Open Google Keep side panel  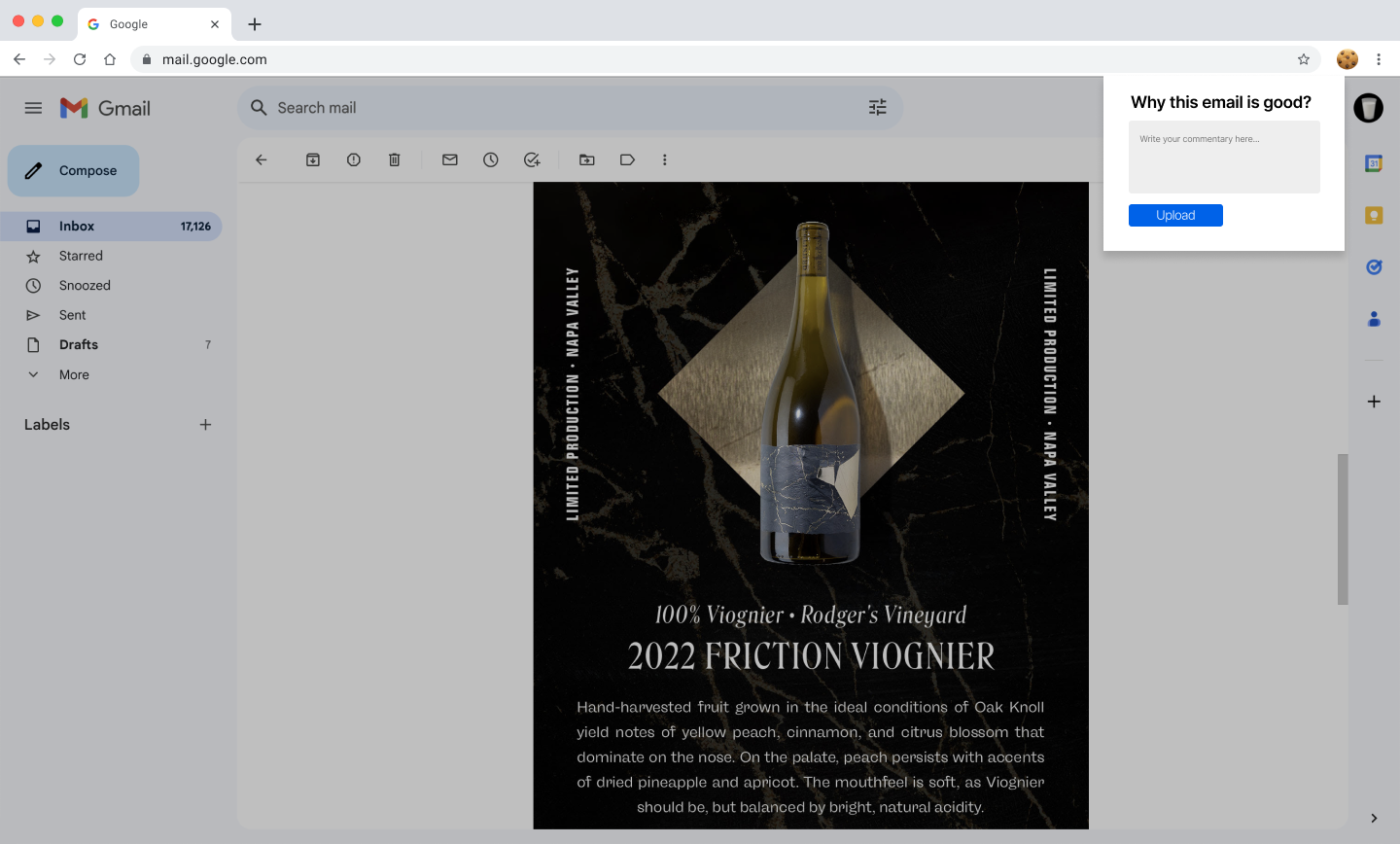click(1374, 216)
